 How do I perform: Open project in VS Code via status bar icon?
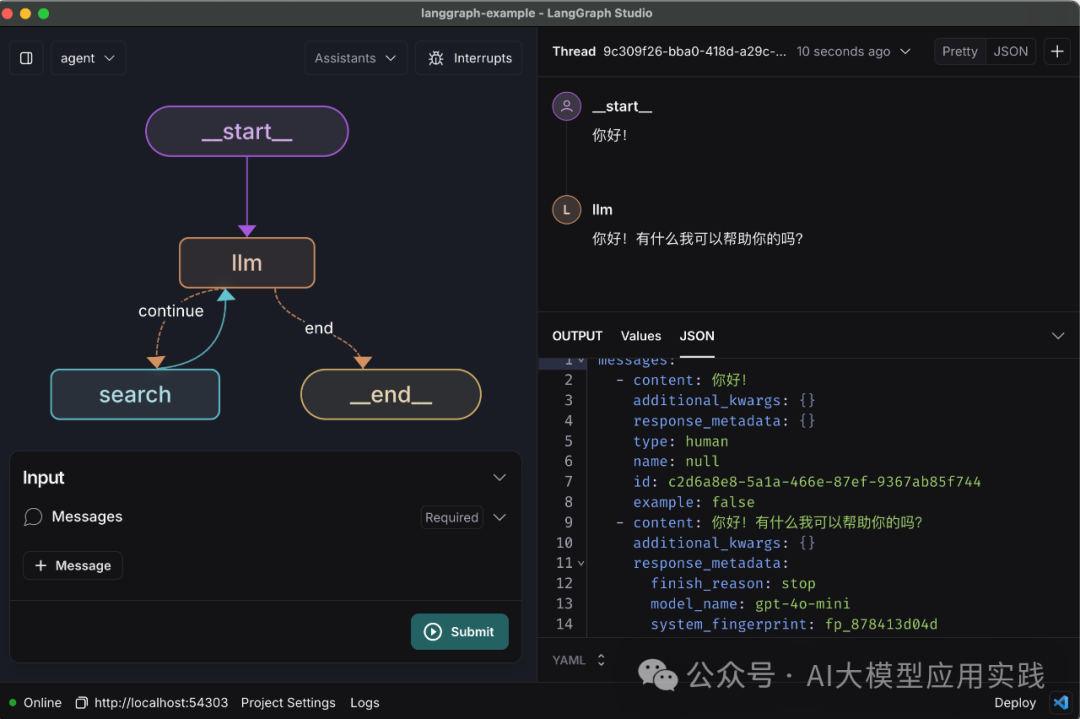pos(1061,702)
